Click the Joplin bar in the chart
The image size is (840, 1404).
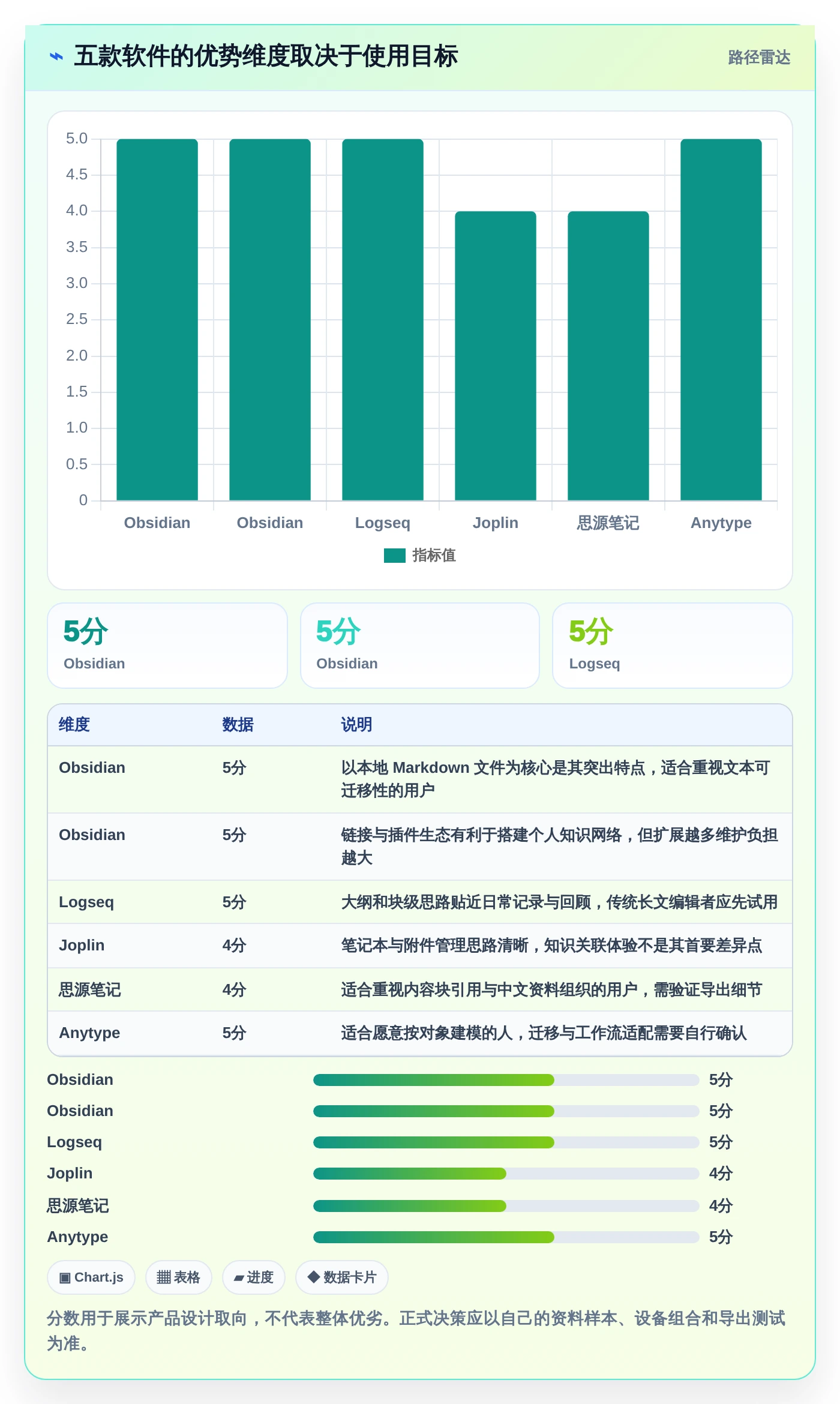[496, 356]
